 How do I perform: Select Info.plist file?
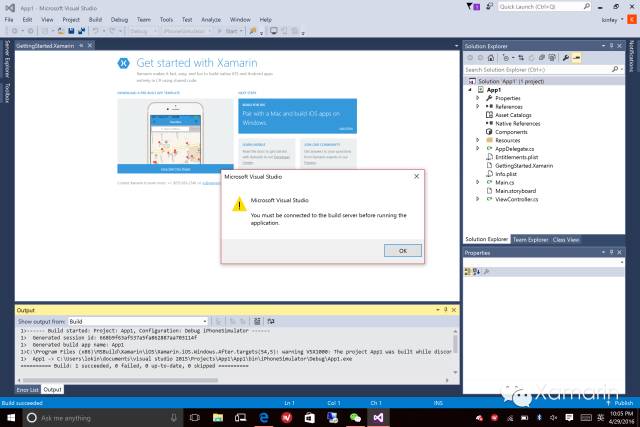tap(506, 174)
